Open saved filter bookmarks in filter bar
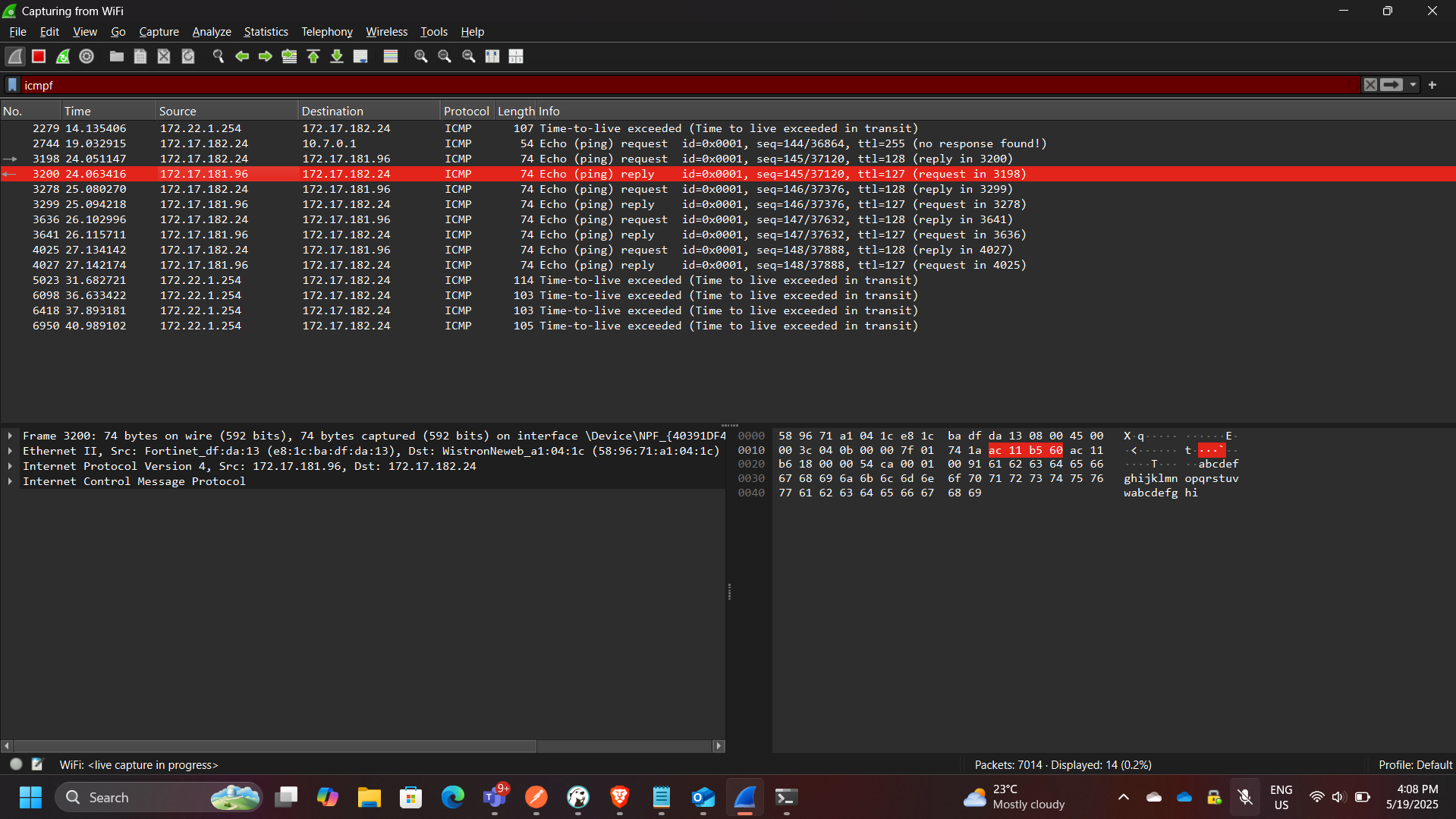Viewport: 1456px width, 819px height. 12,85
